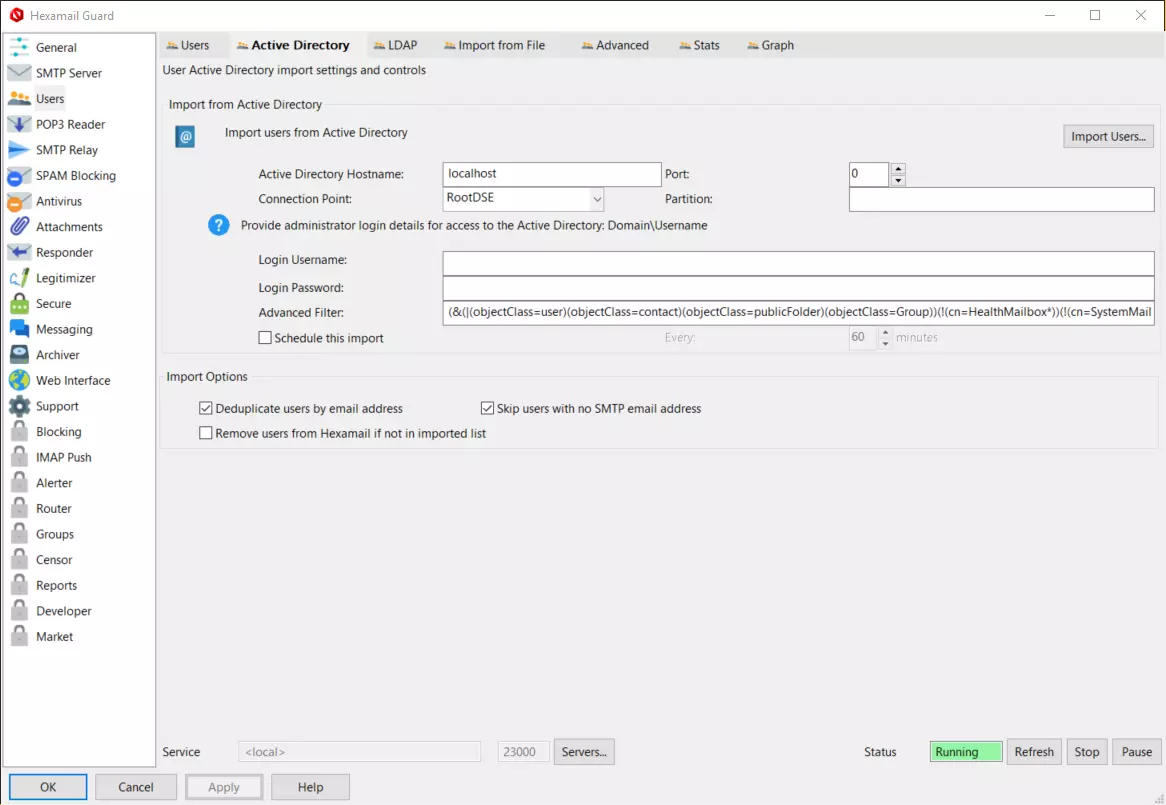Open the Web Interface globe icon
The height and width of the screenshot is (805, 1166).
pos(19,381)
